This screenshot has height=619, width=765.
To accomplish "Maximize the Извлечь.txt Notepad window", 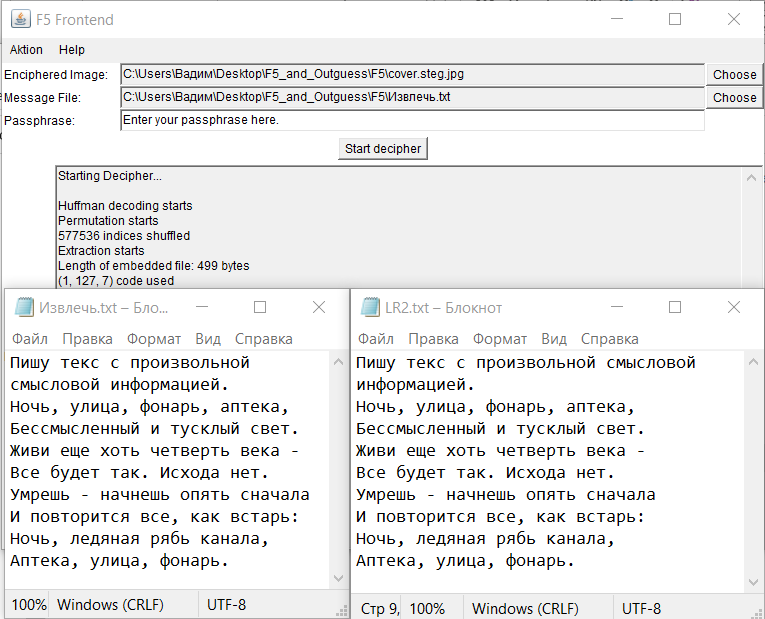I will click(260, 307).
